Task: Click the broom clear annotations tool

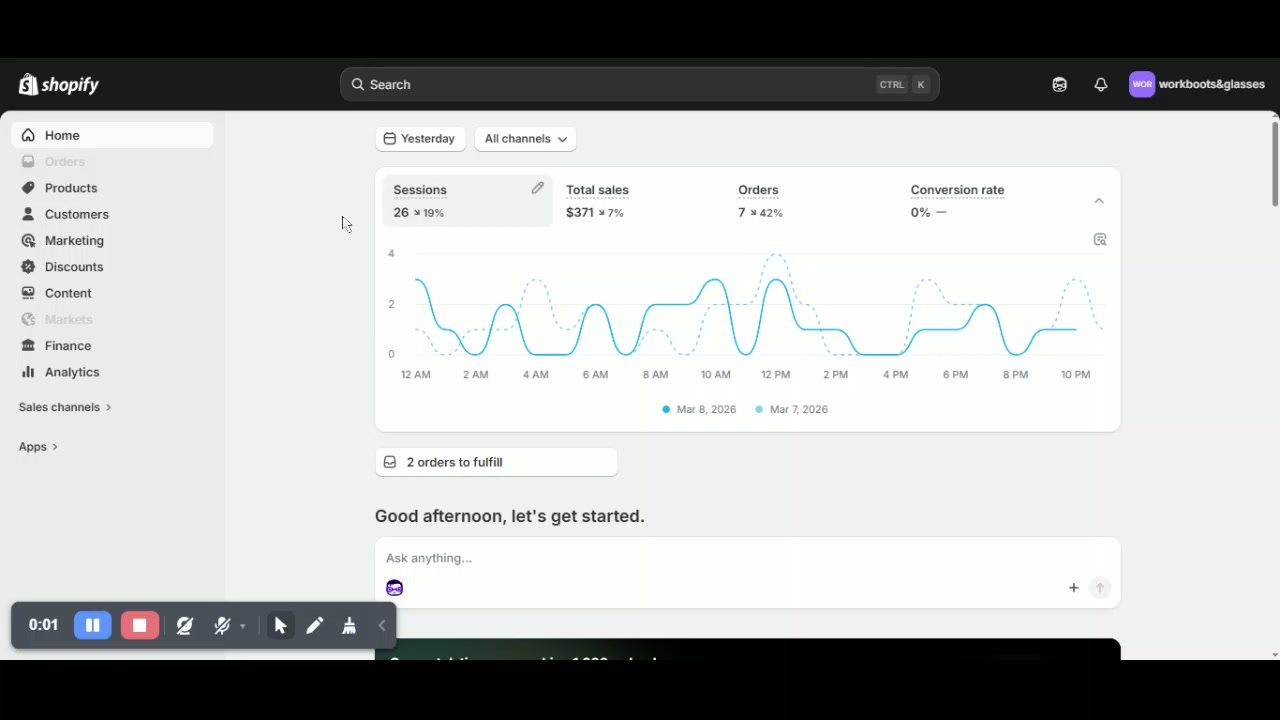Action: point(349,625)
